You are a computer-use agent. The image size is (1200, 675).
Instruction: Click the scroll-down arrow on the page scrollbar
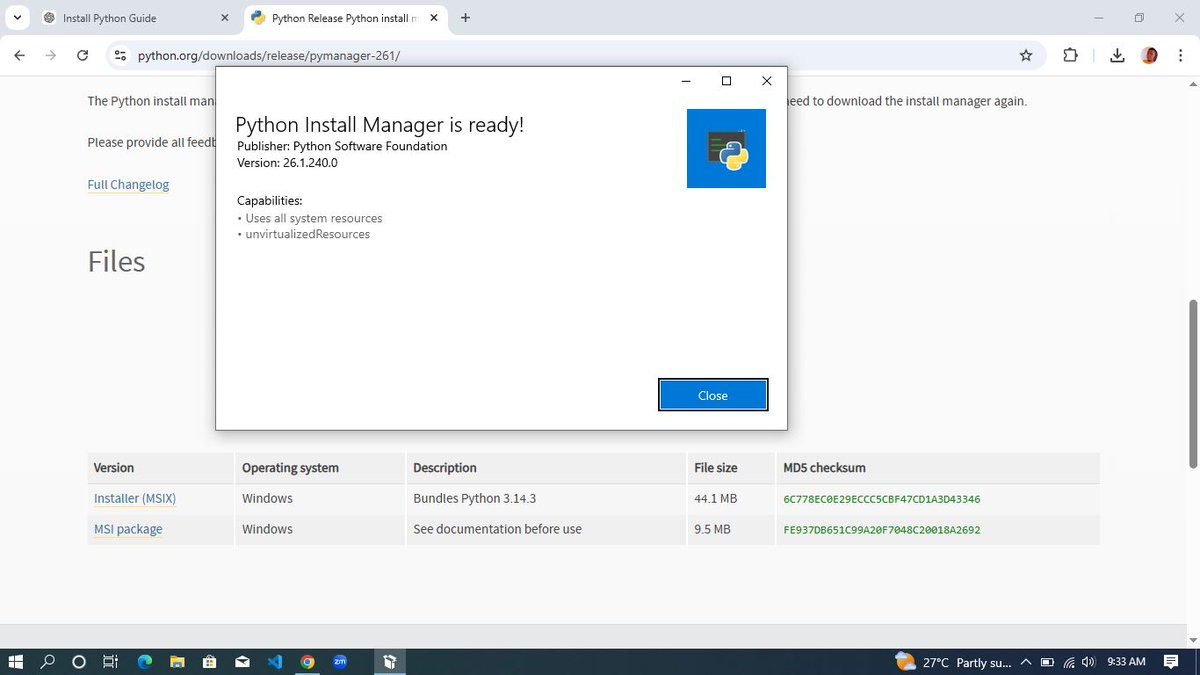(x=1192, y=640)
